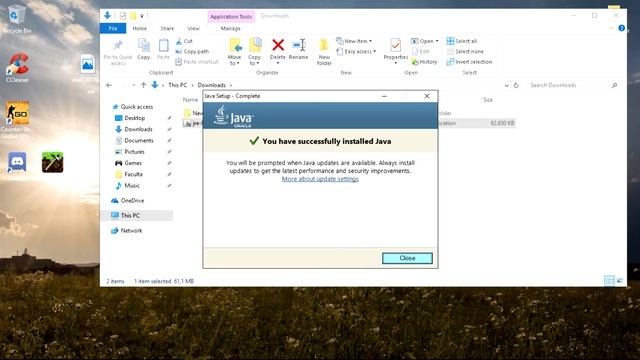Click the Recycle Bin desktop icon
This screenshot has width=640, height=360.
17,20
